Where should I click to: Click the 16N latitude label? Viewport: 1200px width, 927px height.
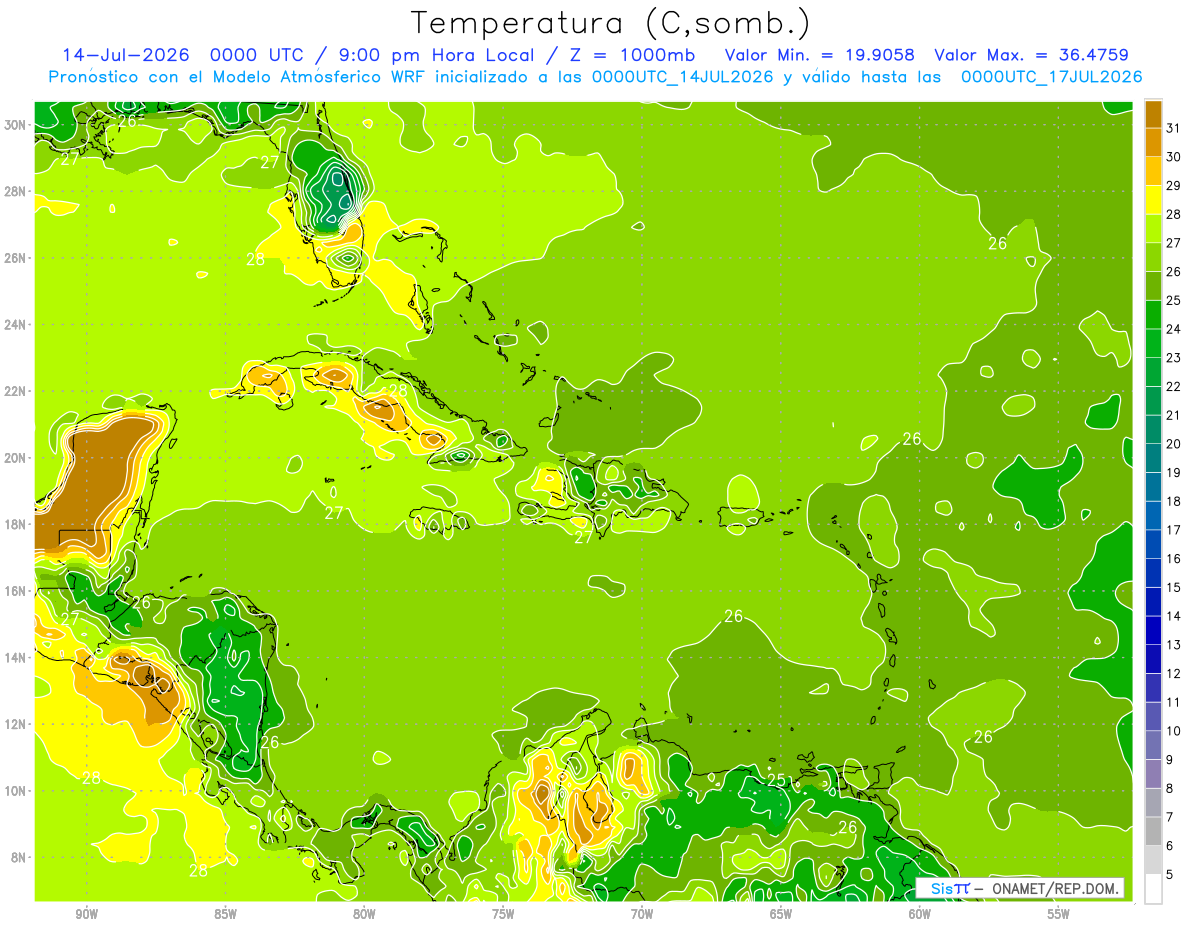(17, 591)
